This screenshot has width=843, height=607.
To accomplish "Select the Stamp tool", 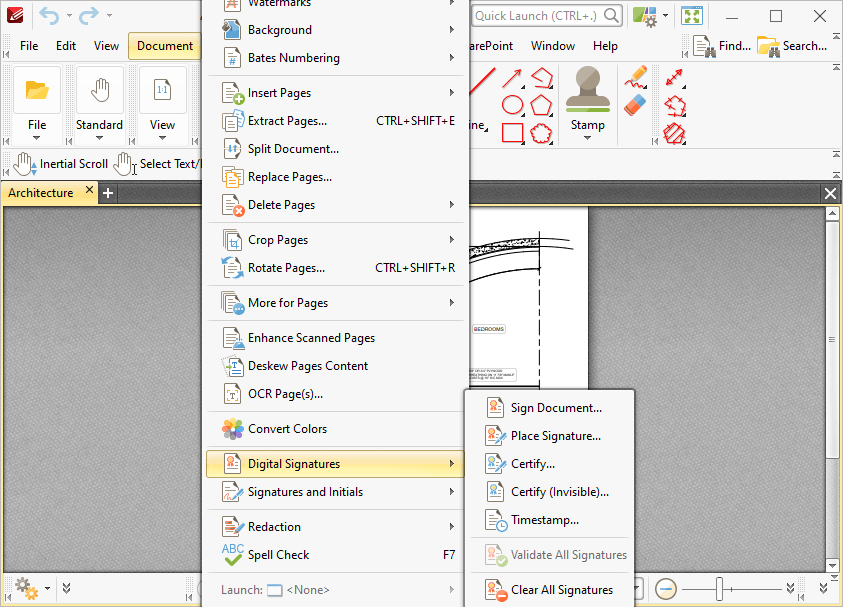I will click(x=587, y=97).
